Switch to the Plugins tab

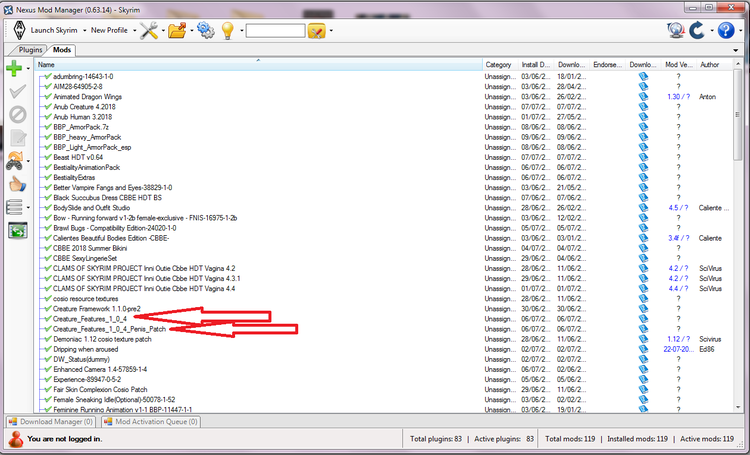(31, 50)
